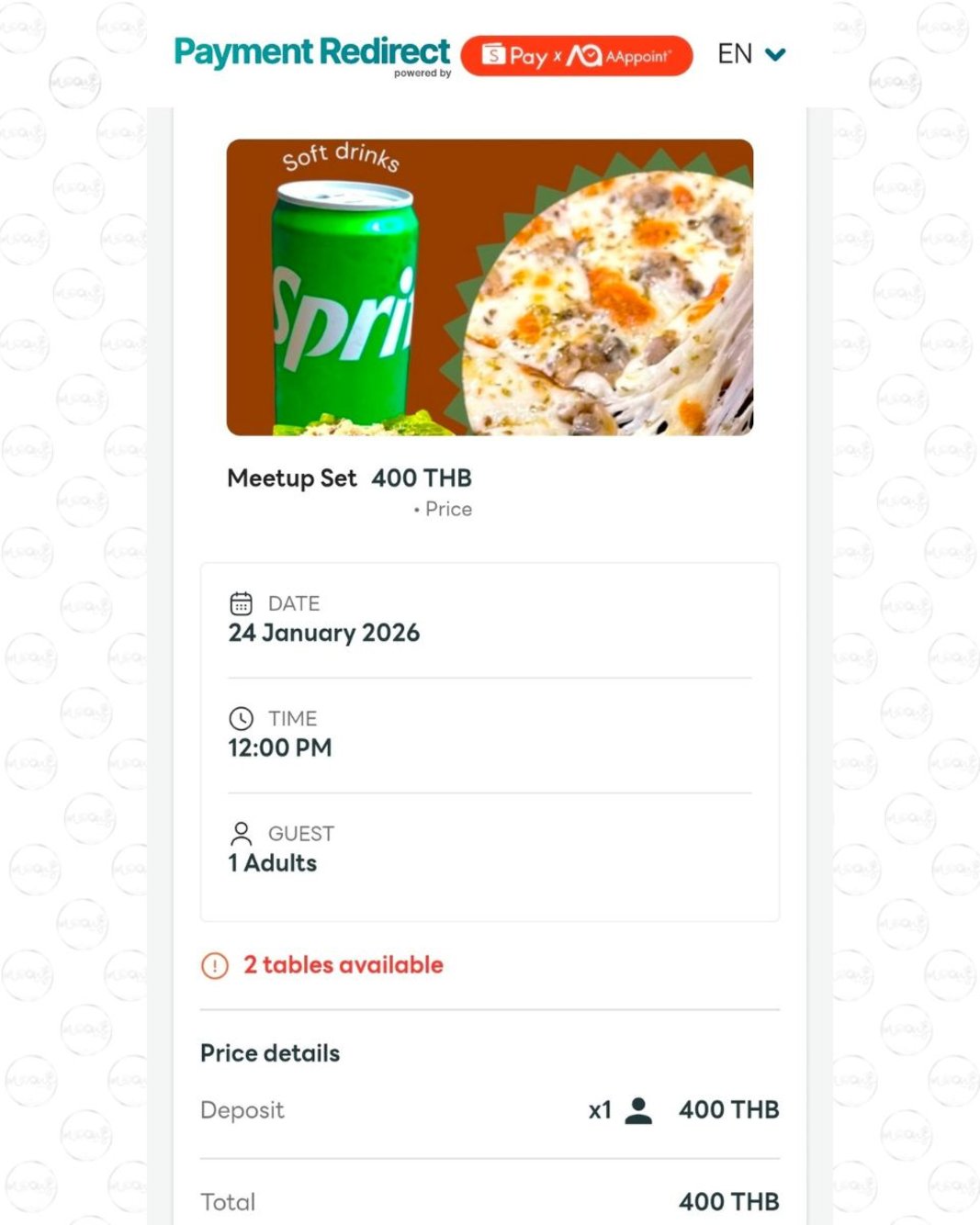Click the red alert circle icon
The width and height of the screenshot is (980, 1225).
(215, 965)
